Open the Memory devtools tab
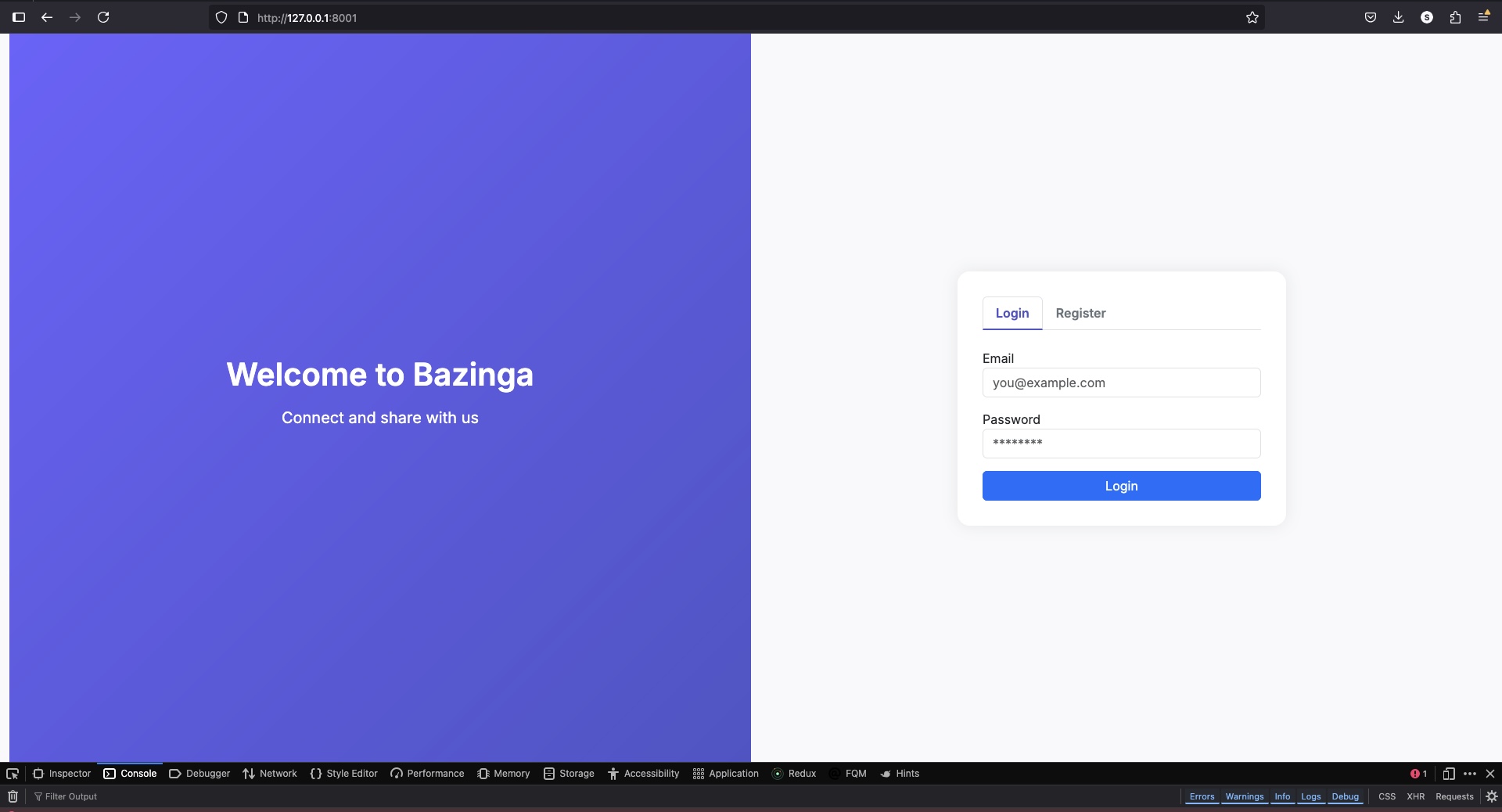The height and width of the screenshot is (812, 1502). [504, 774]
